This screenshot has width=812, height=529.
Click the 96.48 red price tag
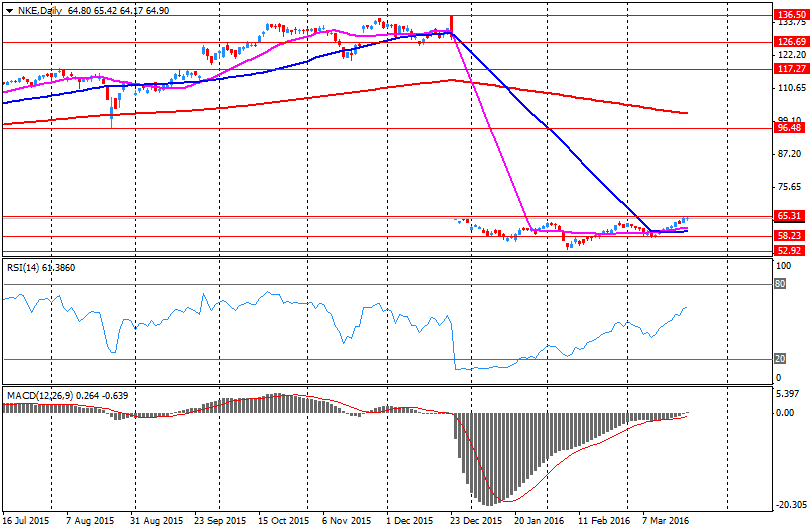click(x=790, y=128)
